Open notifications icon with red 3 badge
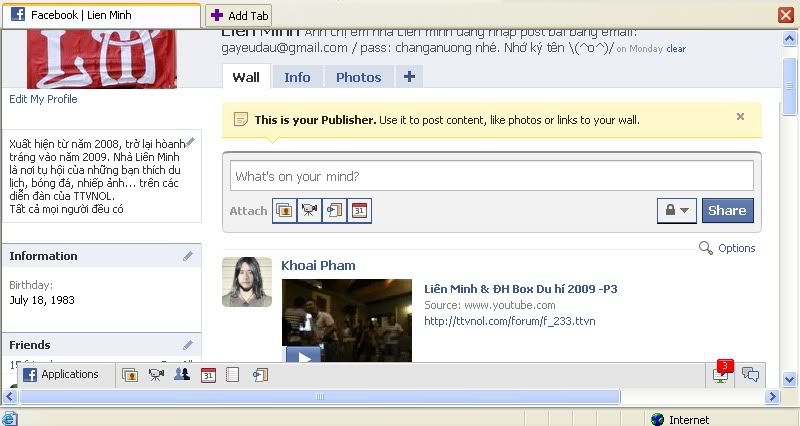The width and height of the screenshot is (800, 426). coord(722,373)
